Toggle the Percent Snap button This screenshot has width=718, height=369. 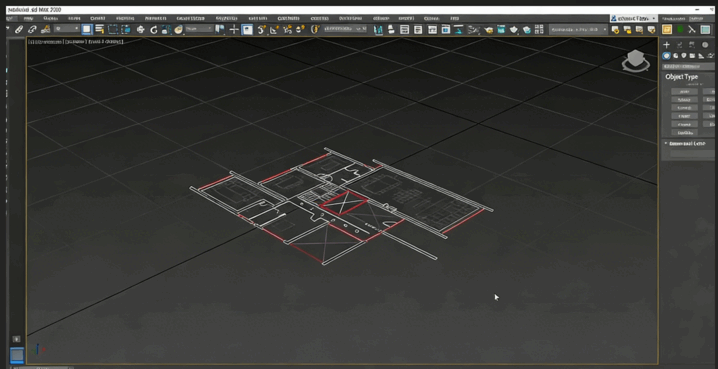point(288,30)
